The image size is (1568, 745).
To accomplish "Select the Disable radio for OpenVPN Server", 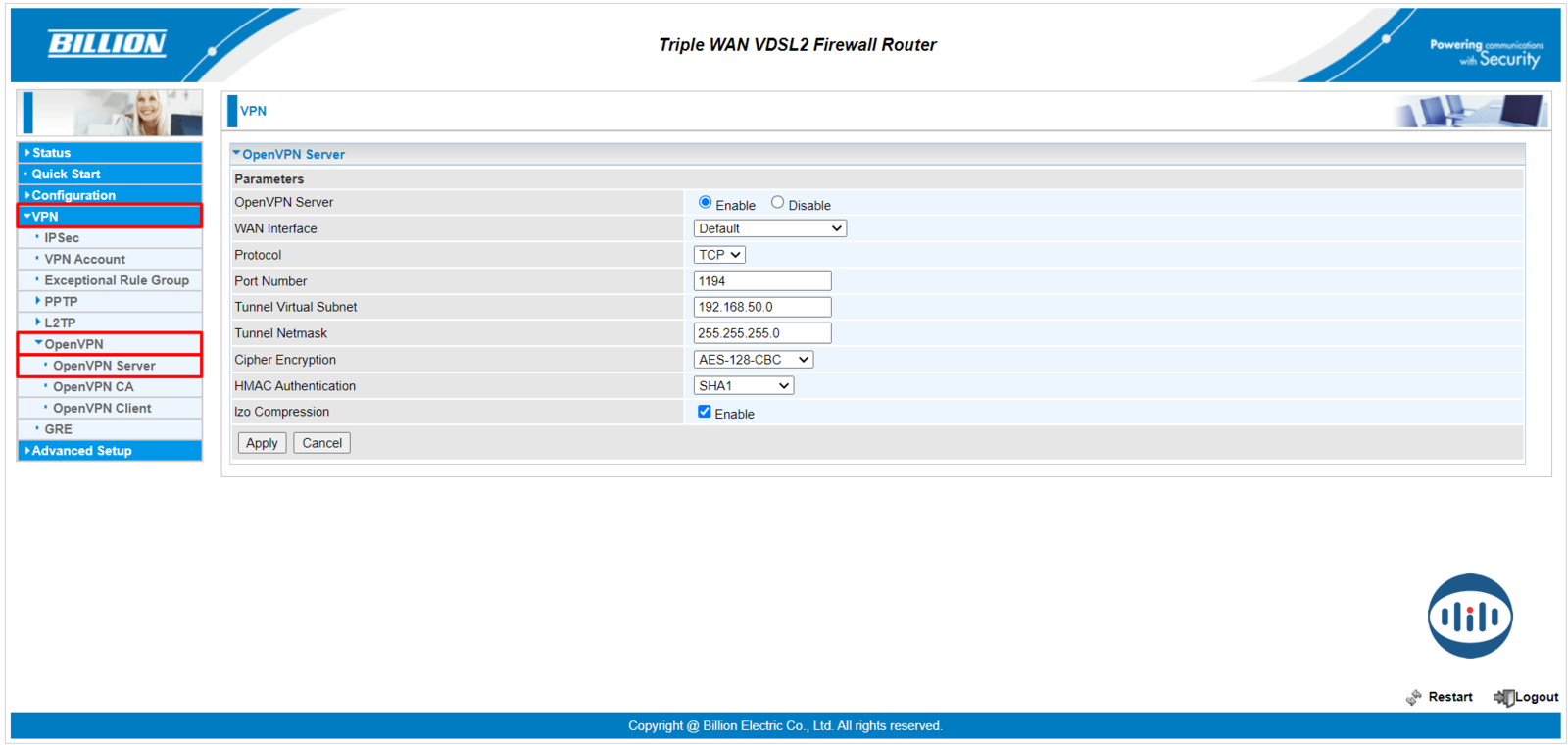I will point(777,203).
